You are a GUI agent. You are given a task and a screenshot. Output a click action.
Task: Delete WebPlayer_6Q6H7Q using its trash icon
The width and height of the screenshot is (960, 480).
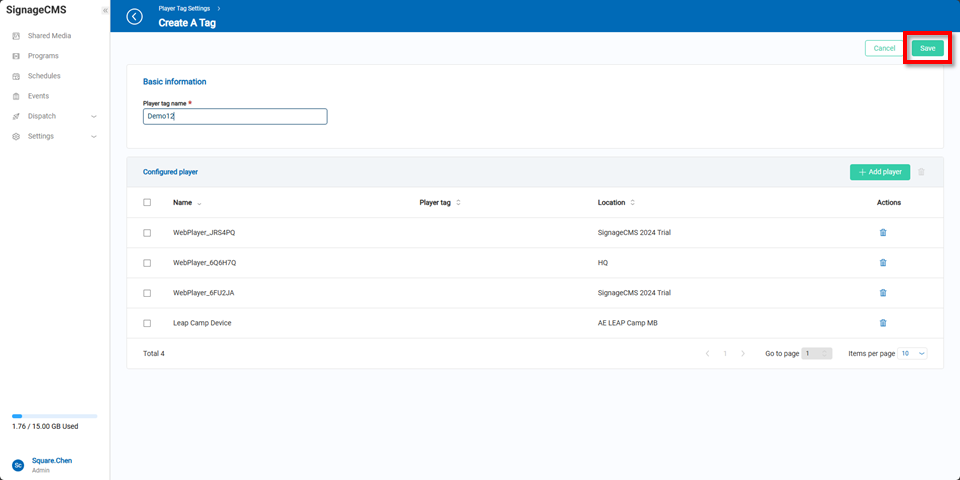point(883,262)
